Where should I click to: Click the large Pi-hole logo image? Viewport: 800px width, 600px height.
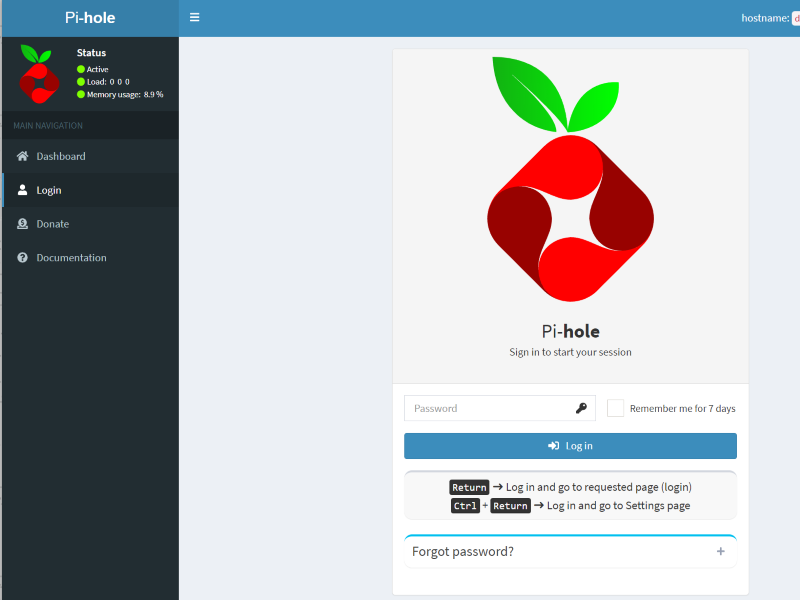tap(570, 179)
